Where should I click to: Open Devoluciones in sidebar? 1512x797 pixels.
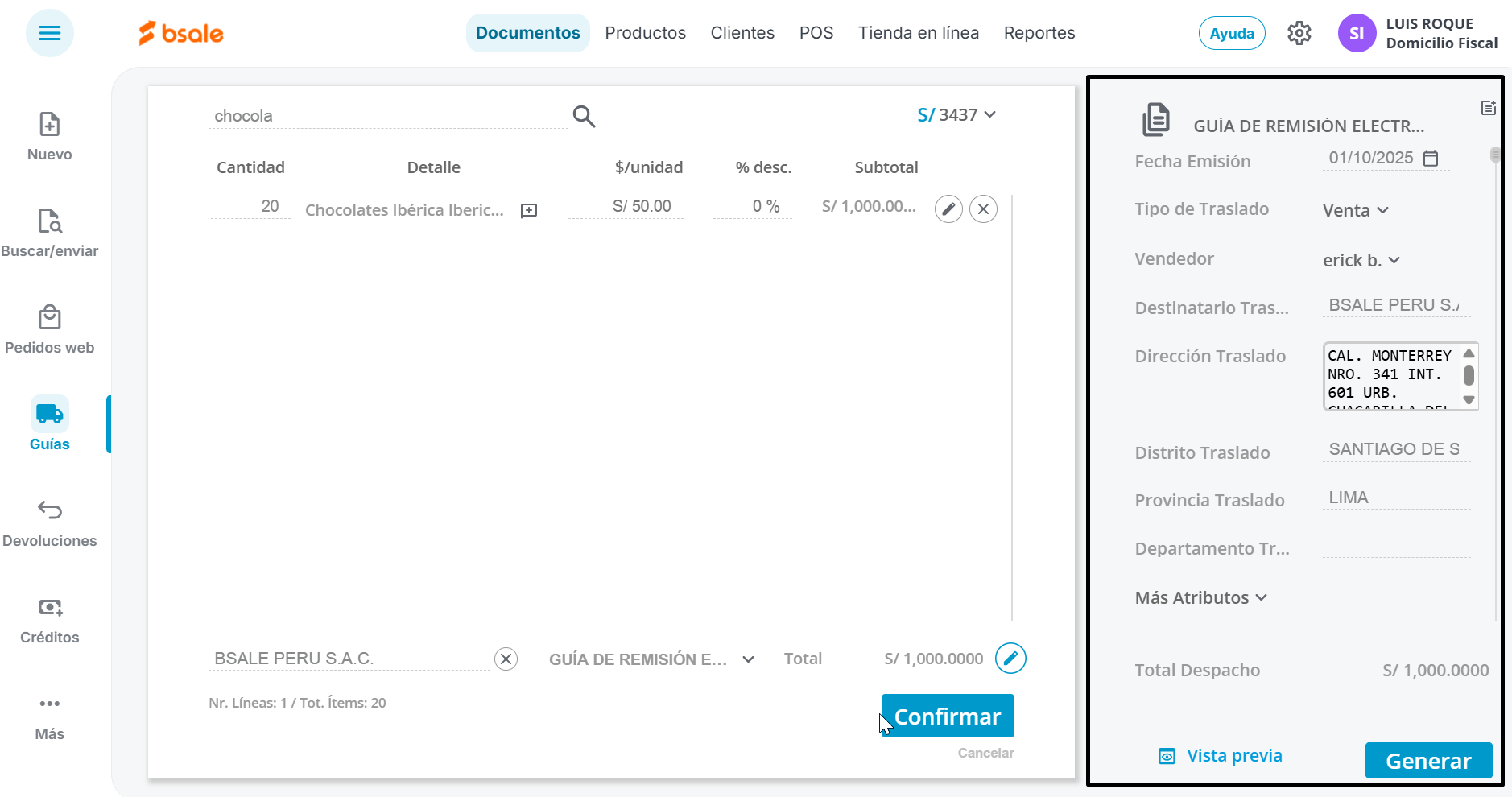50,523
